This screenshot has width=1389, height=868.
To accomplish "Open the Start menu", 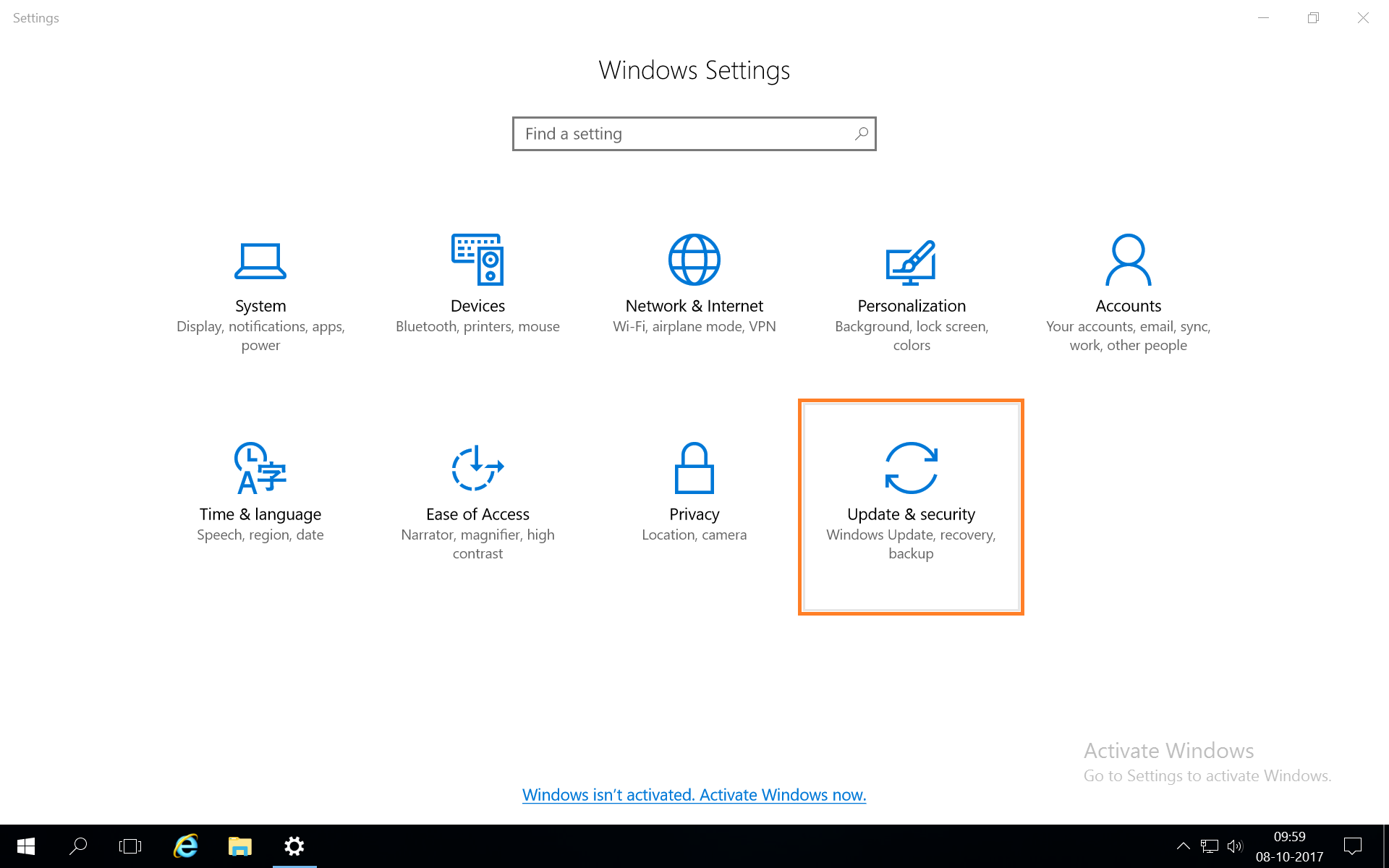I will pyautogui.click(x=25, y=846).
